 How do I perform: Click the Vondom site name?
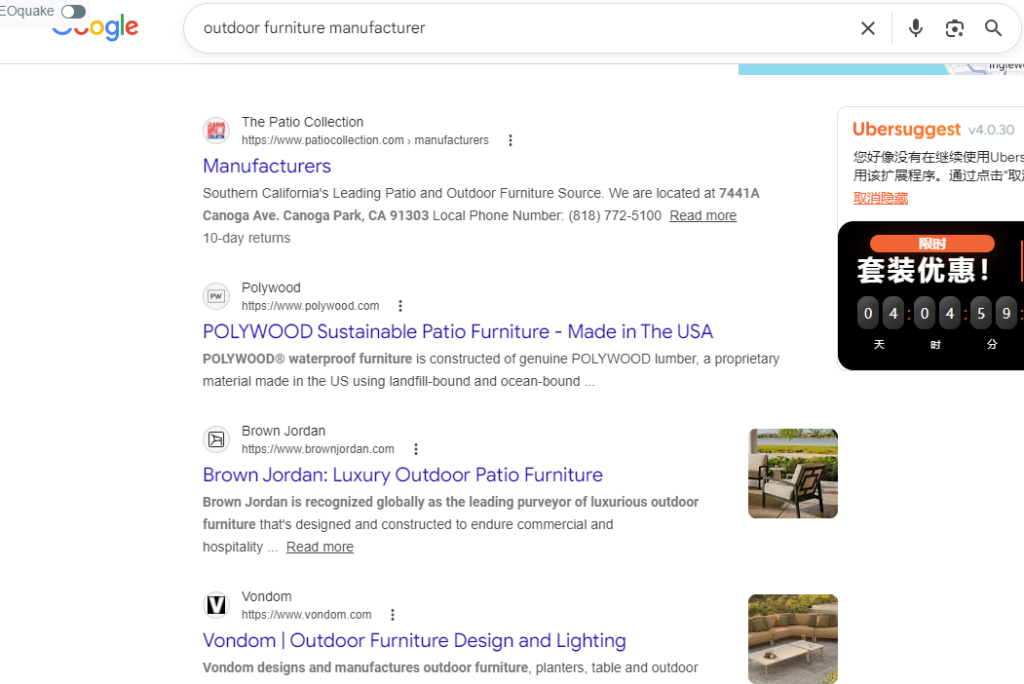coord(266,596)
